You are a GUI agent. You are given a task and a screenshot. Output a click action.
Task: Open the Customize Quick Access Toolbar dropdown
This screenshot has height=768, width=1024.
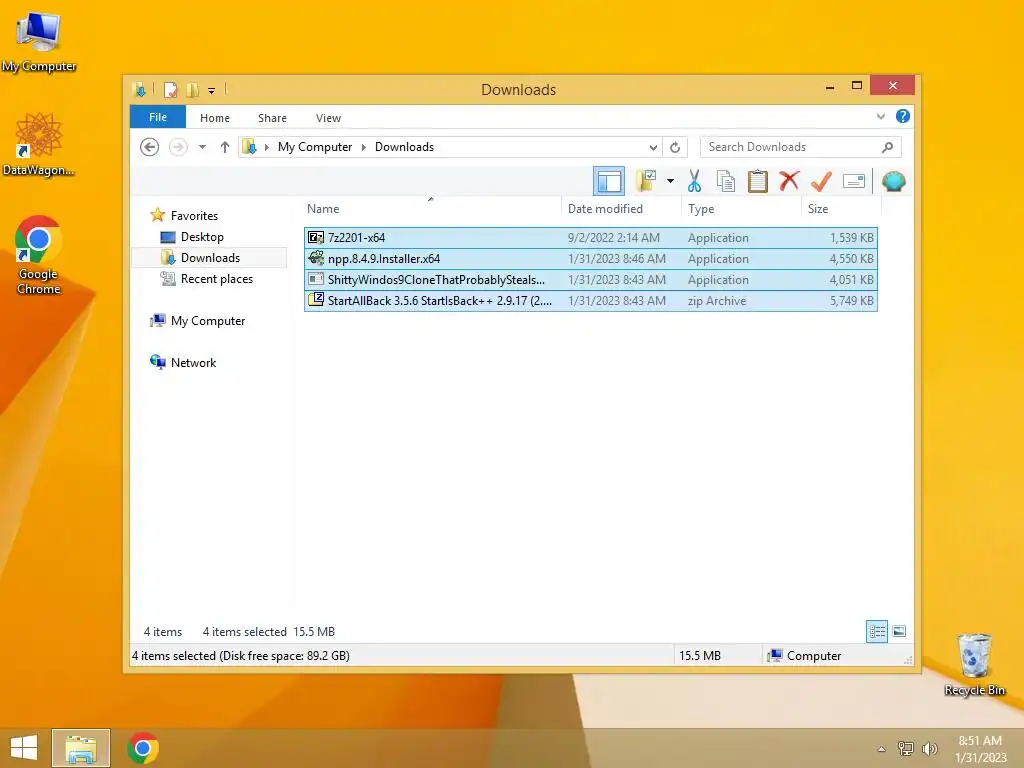[x=212, y=91]
